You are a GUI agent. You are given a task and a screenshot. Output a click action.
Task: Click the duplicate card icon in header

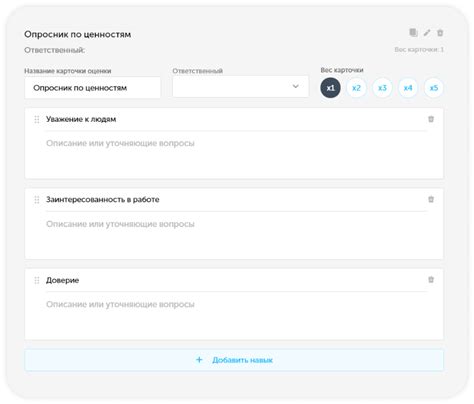413,32
